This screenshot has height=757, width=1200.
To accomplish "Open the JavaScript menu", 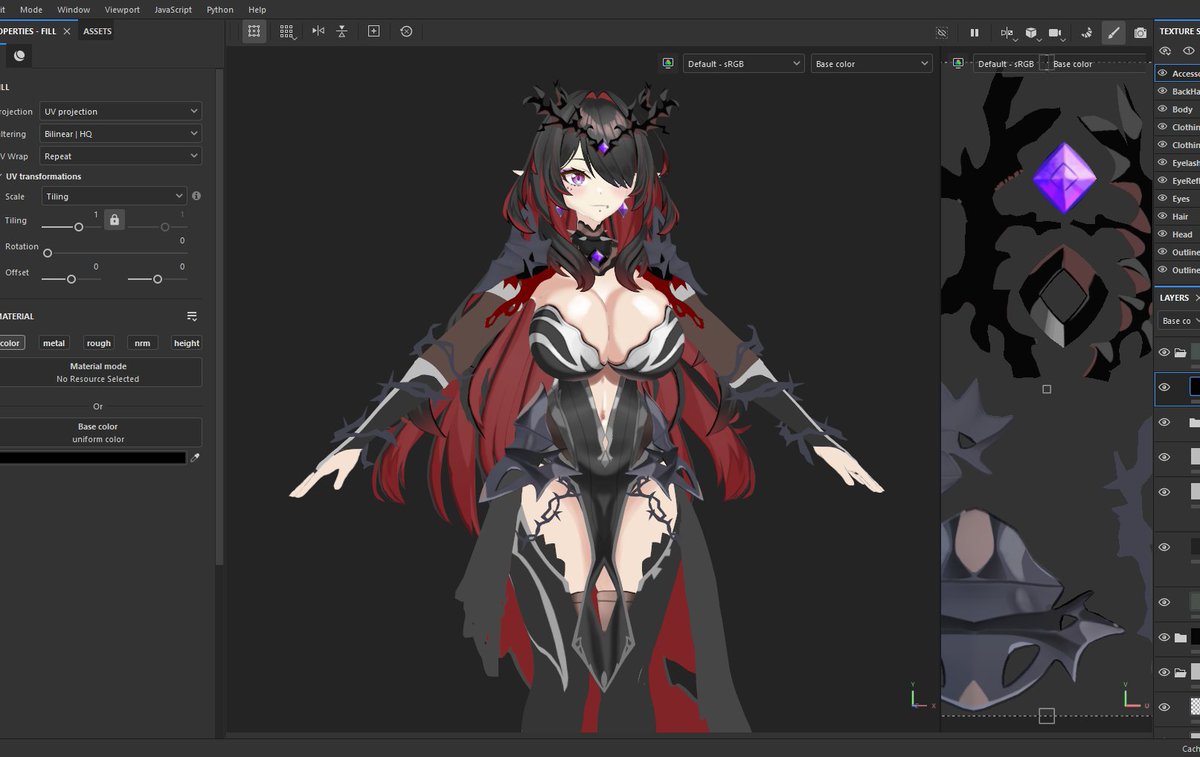I will (173, 9).
